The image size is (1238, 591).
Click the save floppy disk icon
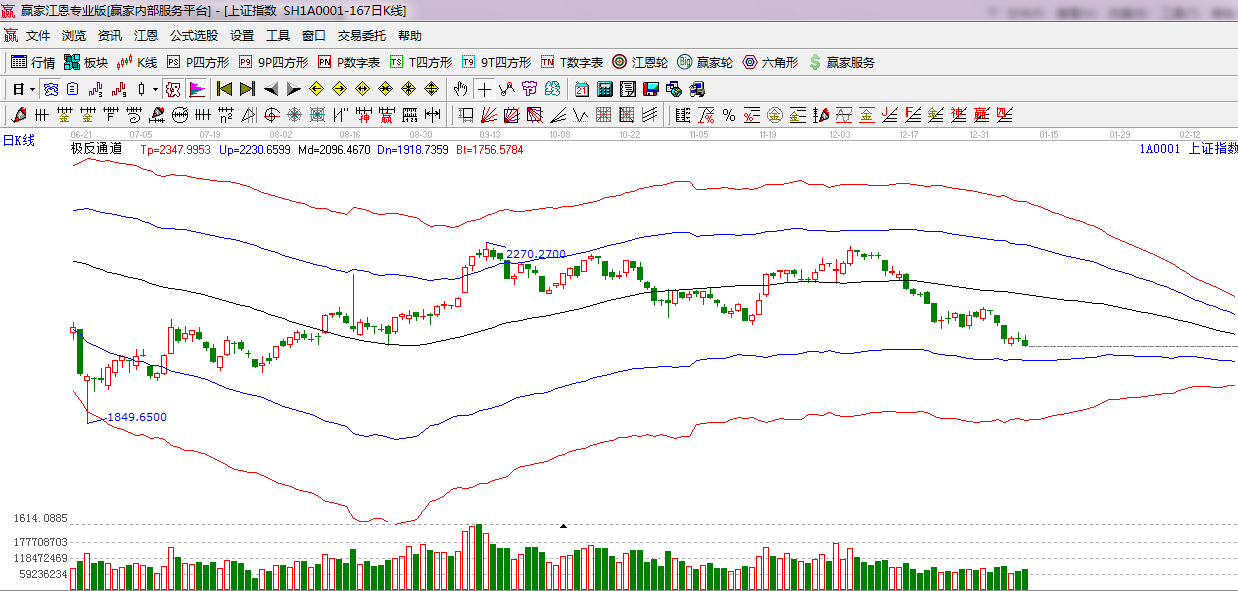tap(651, 89)
